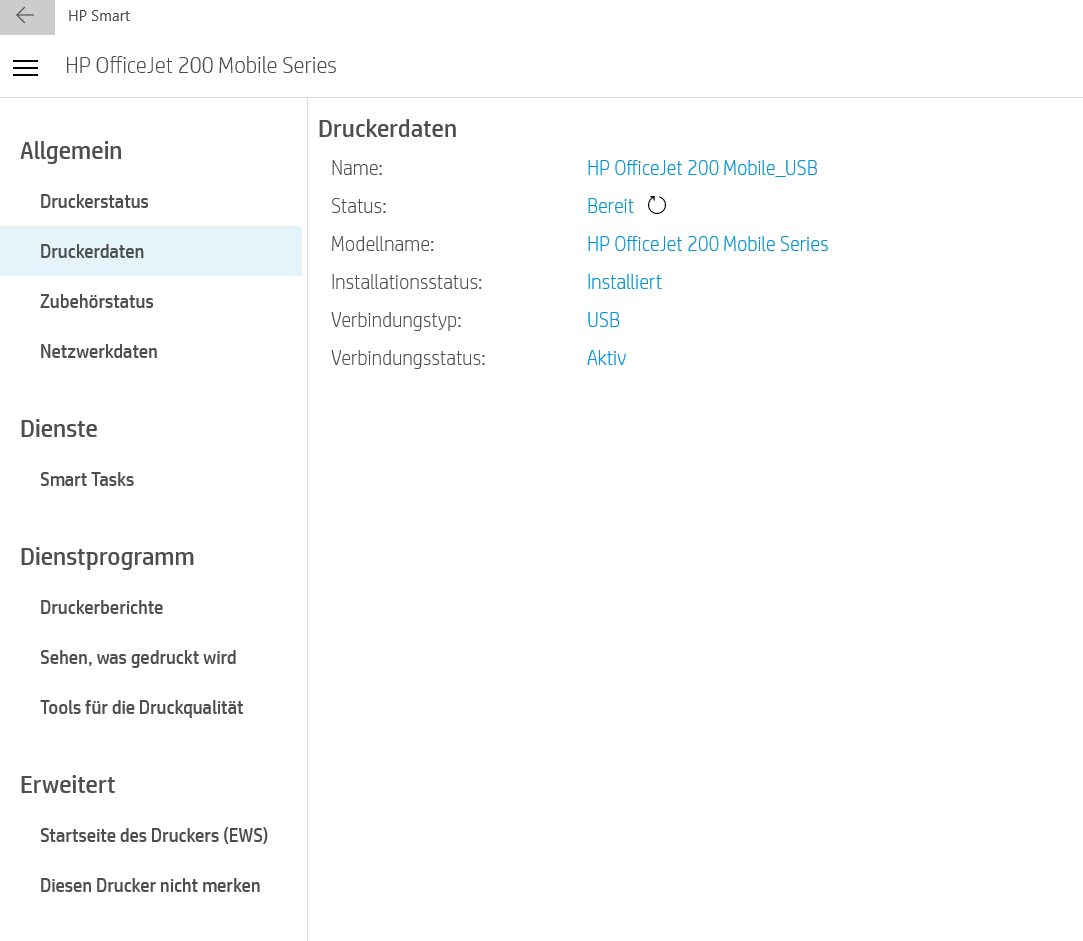The height and width of the screenshot is (941, 1083).
Task: Click the Druckerdaten heading in the main pane
Action: [x=387, y=129]
